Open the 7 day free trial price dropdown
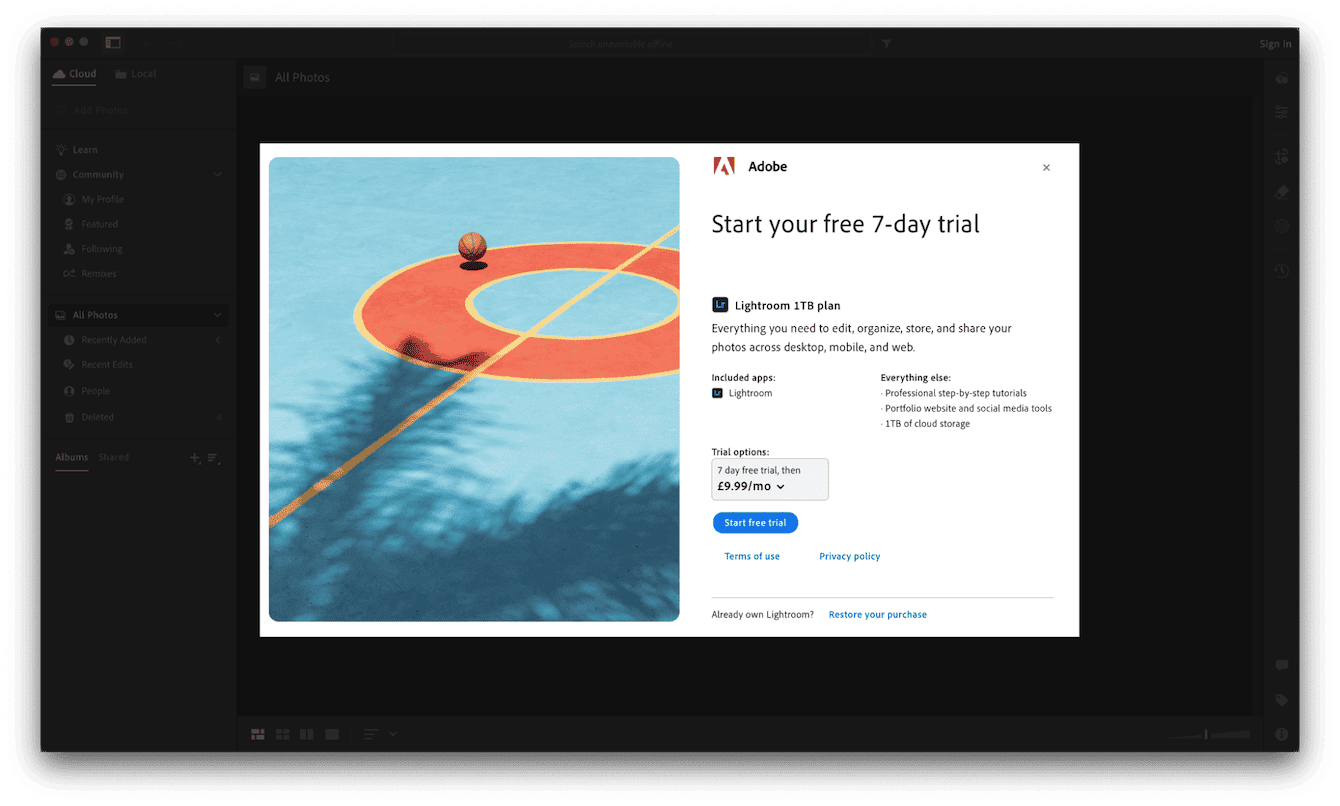The height and width of the screenshot is (806, 1340). (770, 479)
